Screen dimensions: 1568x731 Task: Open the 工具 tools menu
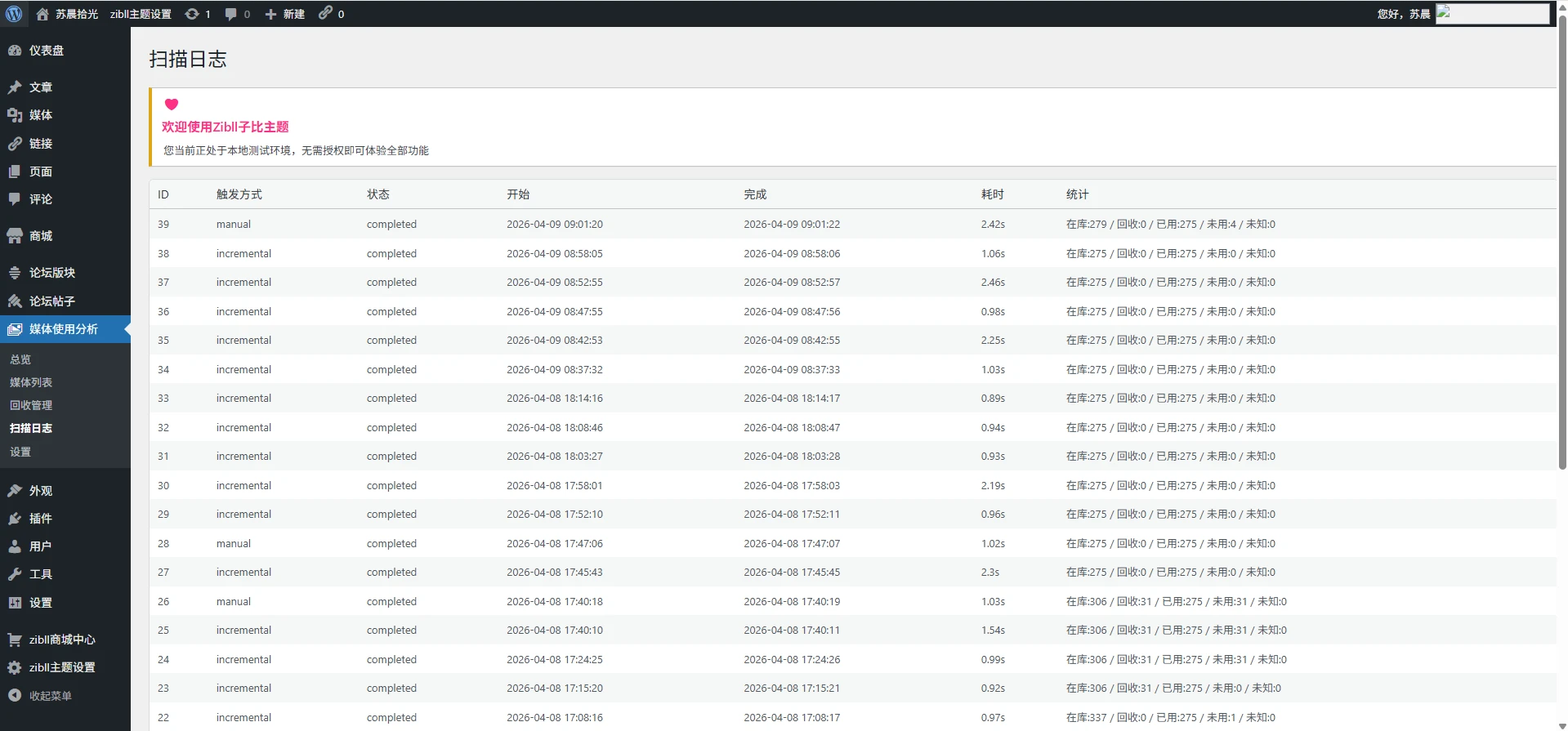point(40,574)
